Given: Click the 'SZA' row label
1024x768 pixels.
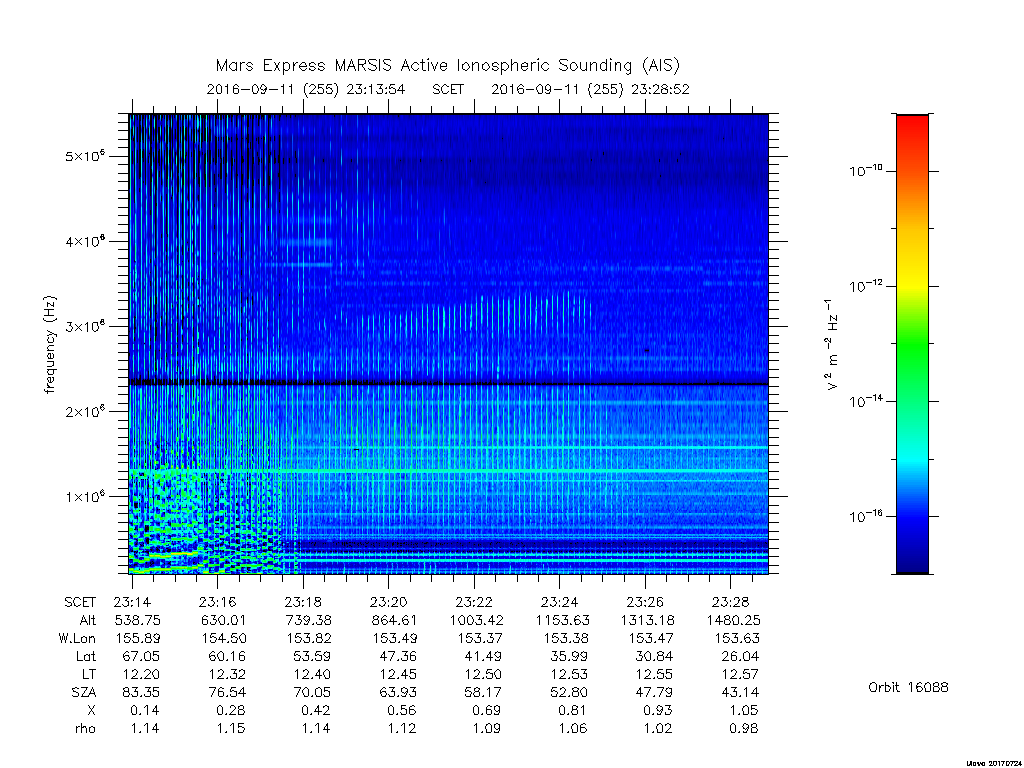Looking at the screenshot, I should click(83, 692).
